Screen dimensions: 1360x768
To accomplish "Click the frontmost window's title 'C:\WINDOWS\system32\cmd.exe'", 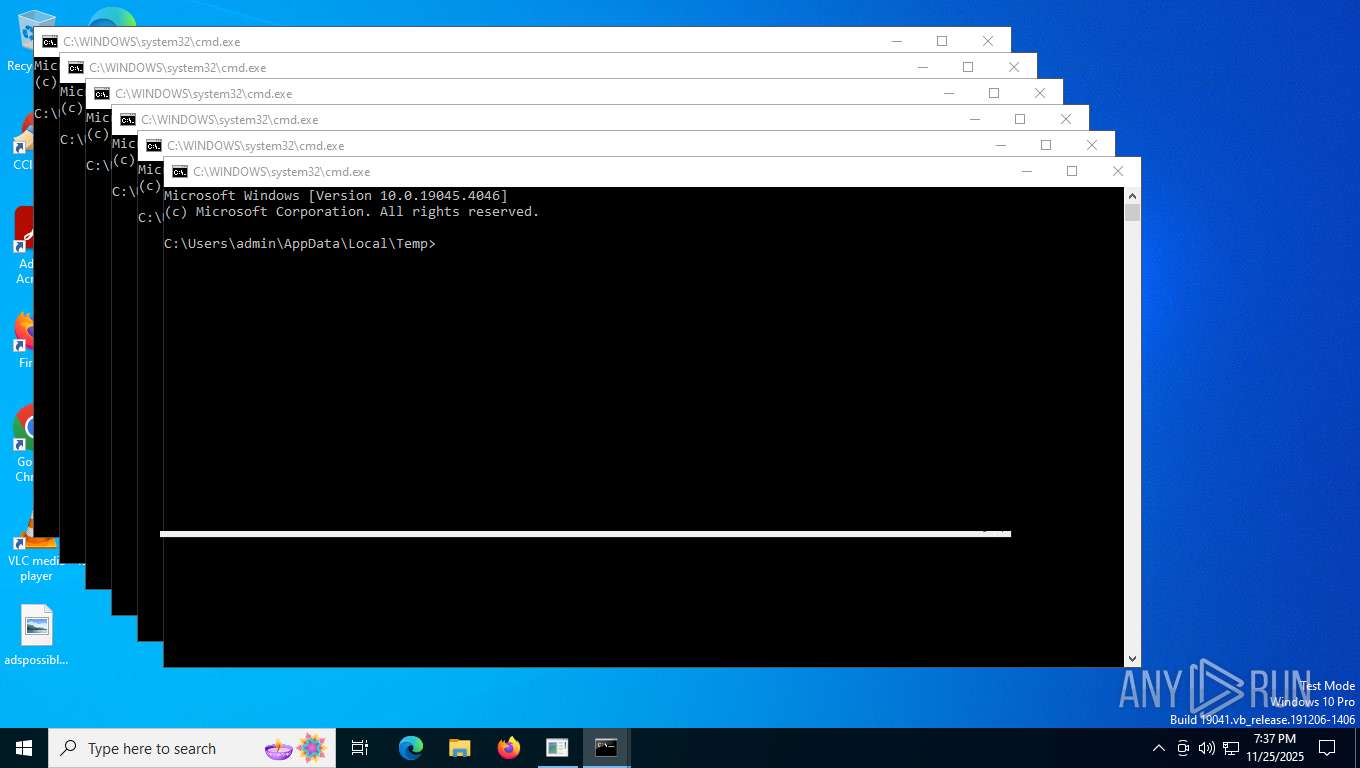I will pos(282,172).
